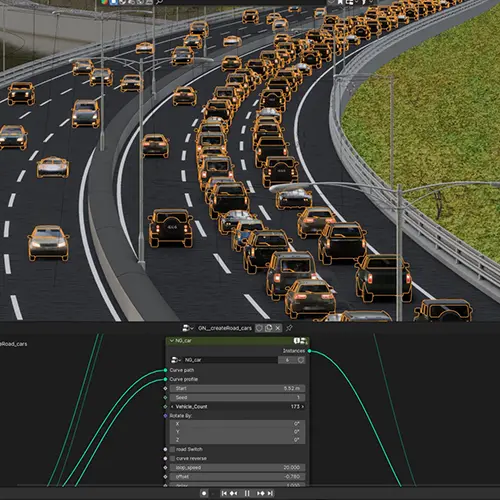Enable the road Switch checkbox
Screen dimensions: 500x500
[172, 449]
